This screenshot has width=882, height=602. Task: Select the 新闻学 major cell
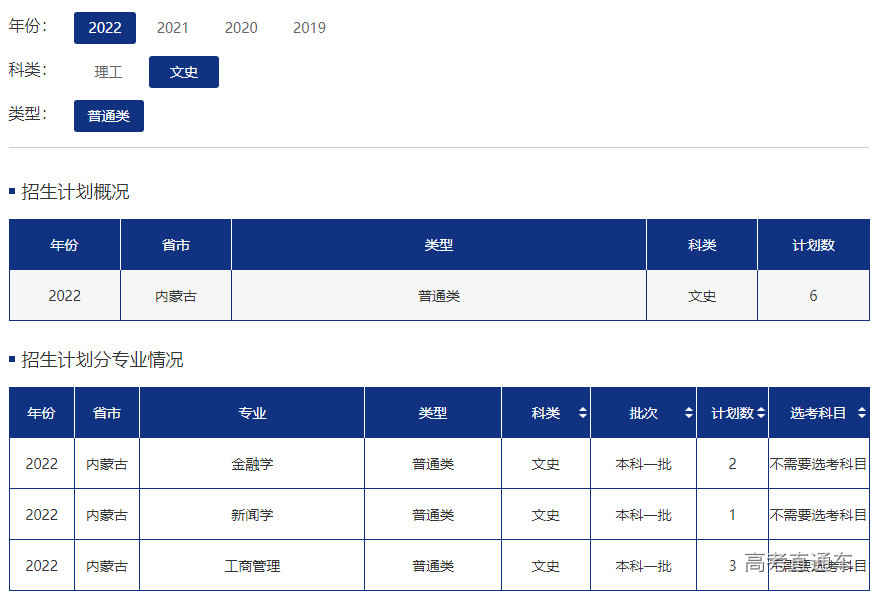coord(252,515)
